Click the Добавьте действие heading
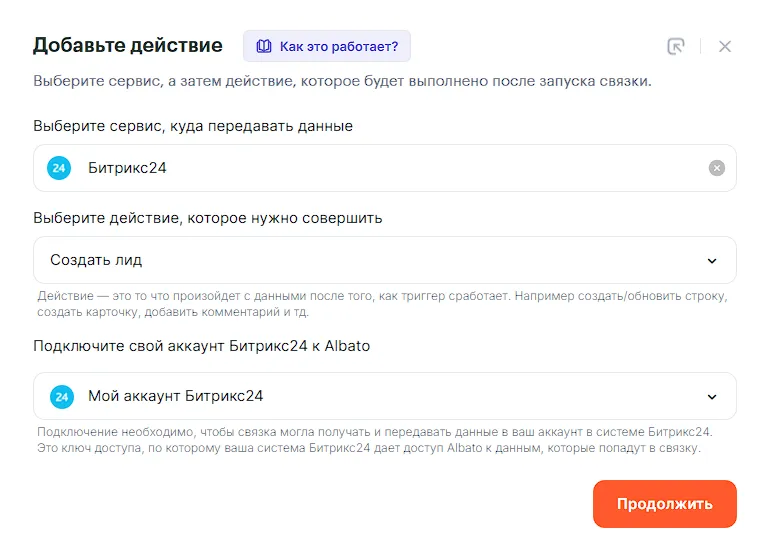 tap(128, 45)
